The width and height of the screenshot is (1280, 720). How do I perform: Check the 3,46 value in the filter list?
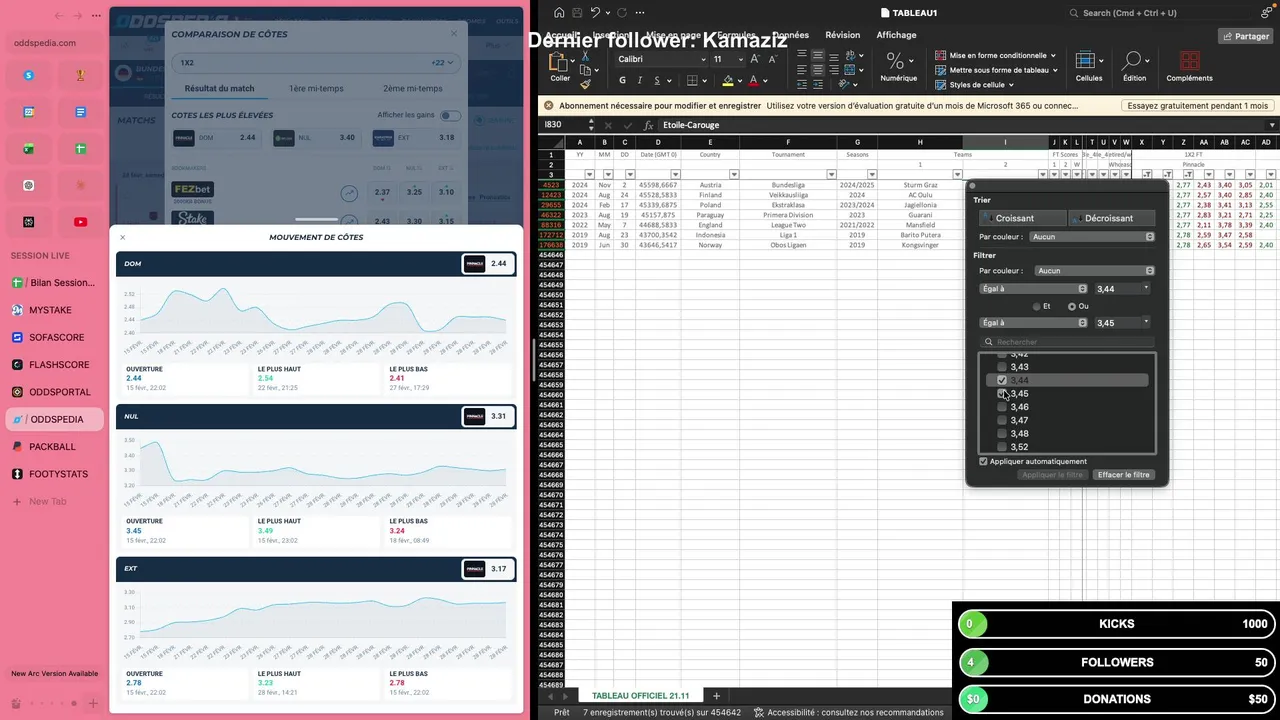(x=1002, y=407)
